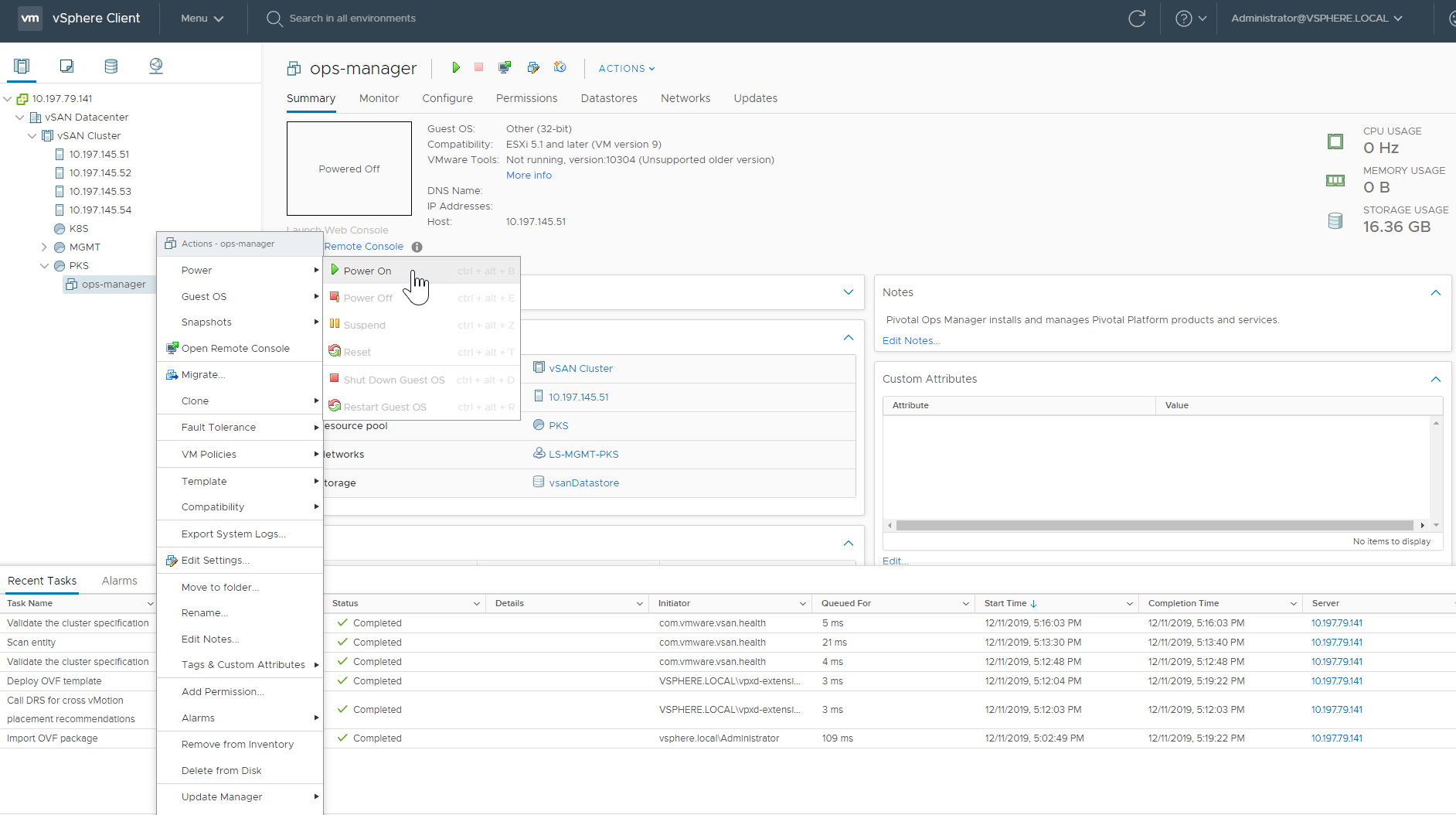The height and width of the screenshot is (815, 1456).
Task: Select host 10.197.145.52 in tree
Action: (x=100, y=173)
